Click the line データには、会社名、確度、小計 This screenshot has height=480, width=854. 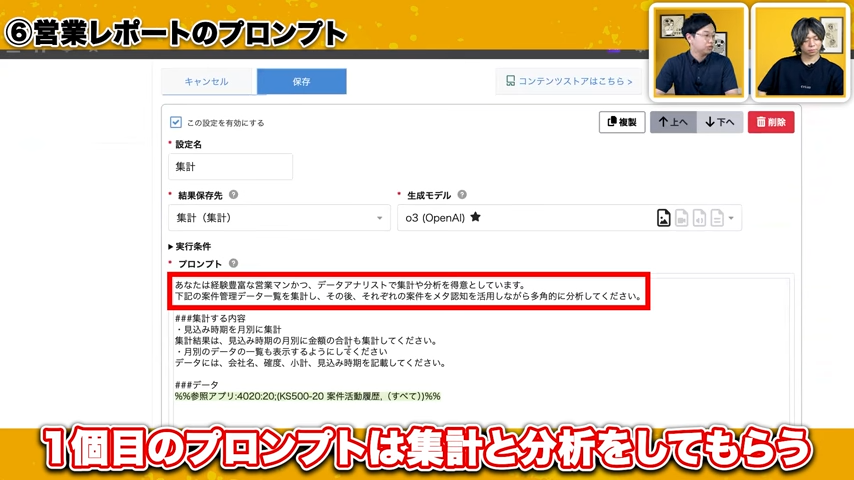(x=310, y=363)
